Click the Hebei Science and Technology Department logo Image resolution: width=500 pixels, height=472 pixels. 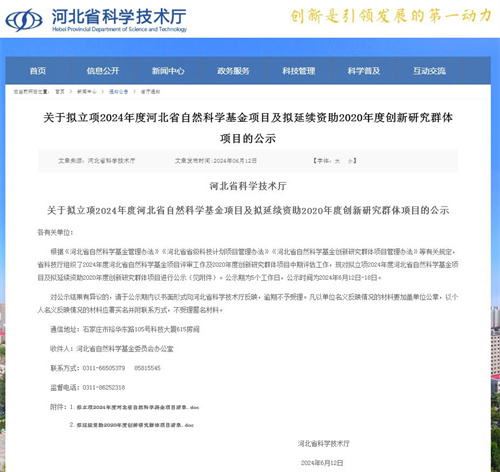click(24, 20)
